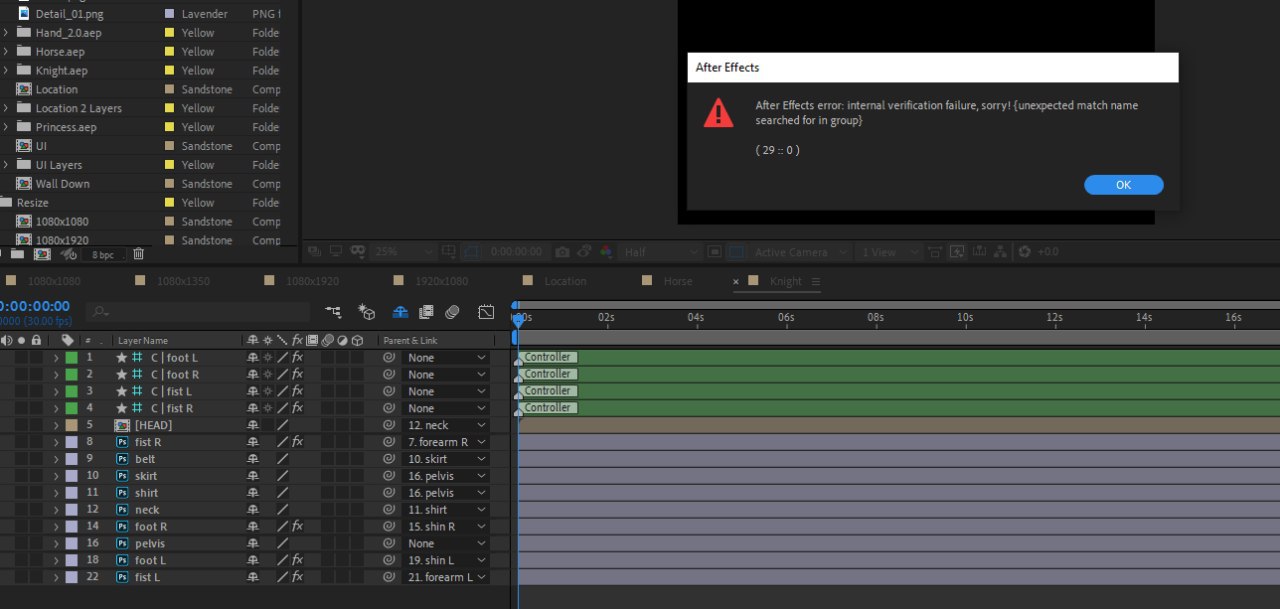
Task: Enable motion blur timeline button
Action: point(452,312)
